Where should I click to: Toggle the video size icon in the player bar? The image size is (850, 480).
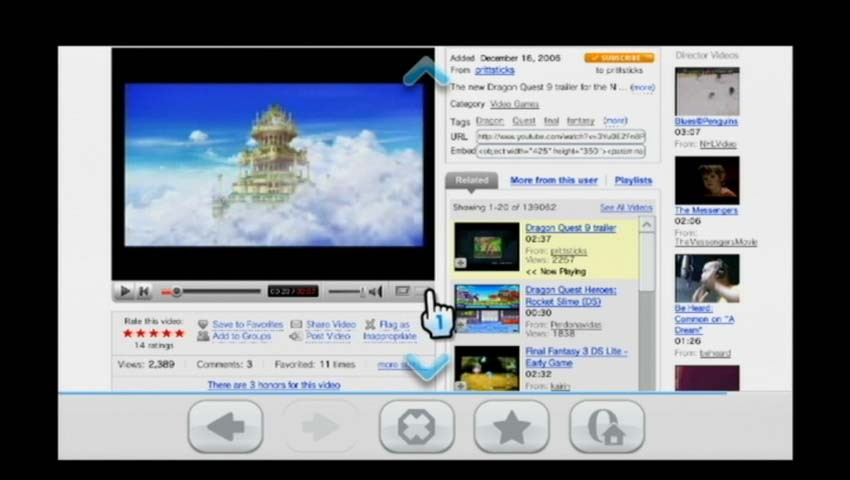tap(402, 291)
